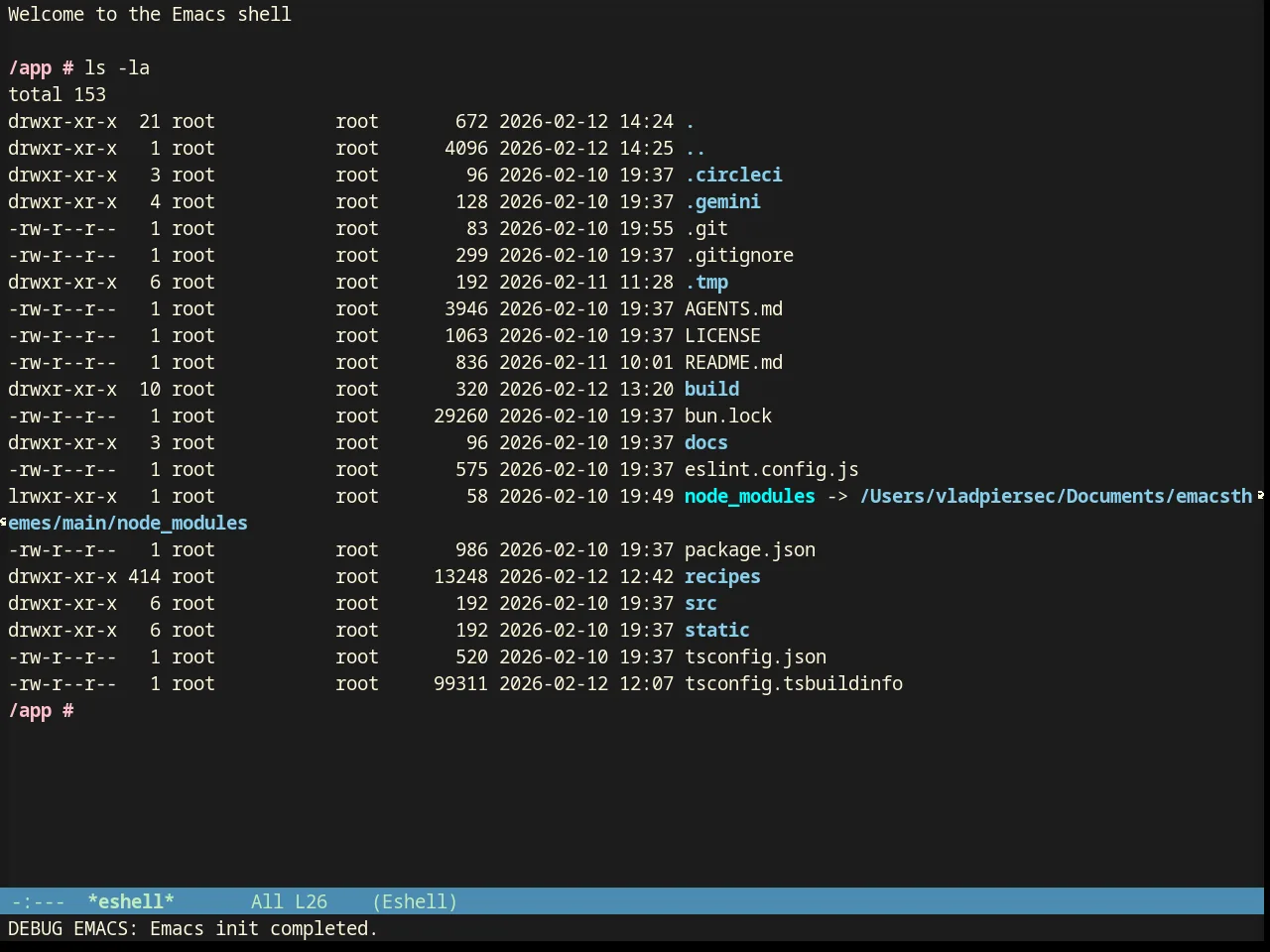Click the README.md file name
This screenshot has width=1270, height=952.
pyautogui.click(x=733, y=362)
